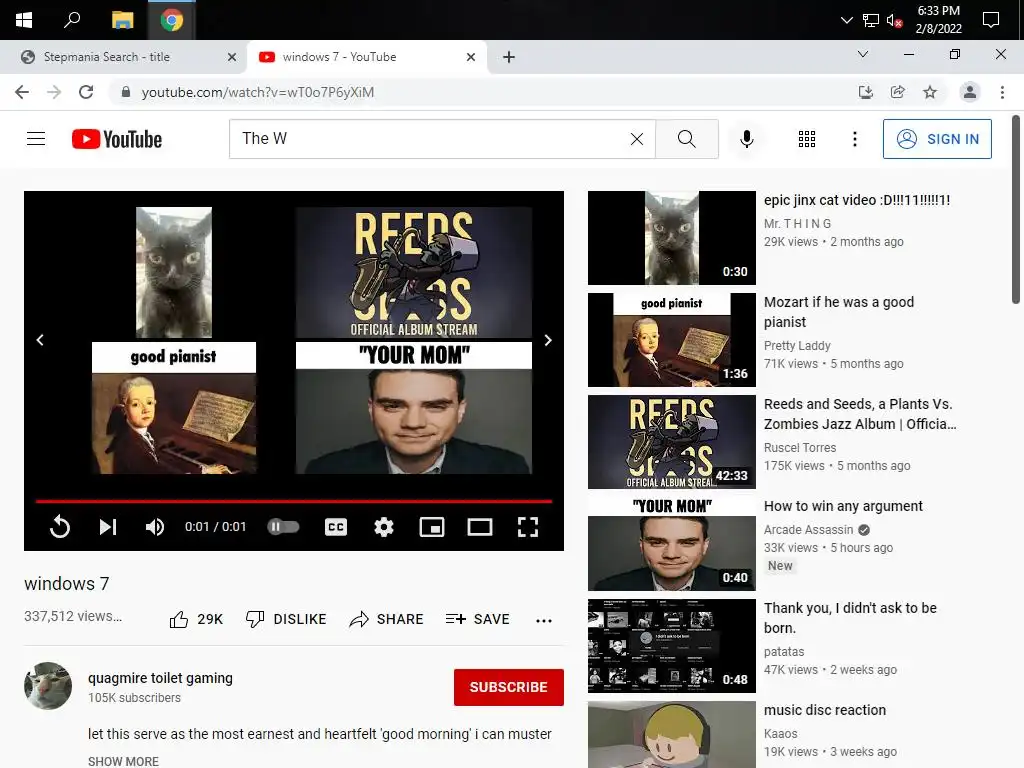Enter full screen mode
Viewport: 1024px width, 768px height.
[528, 526]
